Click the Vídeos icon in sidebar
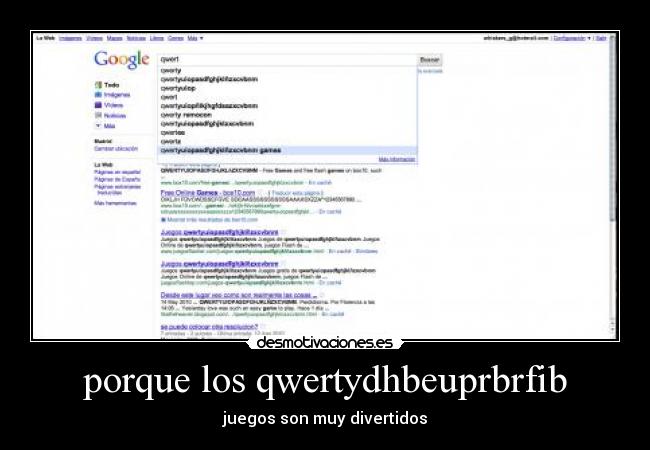Screen dimensions: 650x450 [x=98, y=105]
